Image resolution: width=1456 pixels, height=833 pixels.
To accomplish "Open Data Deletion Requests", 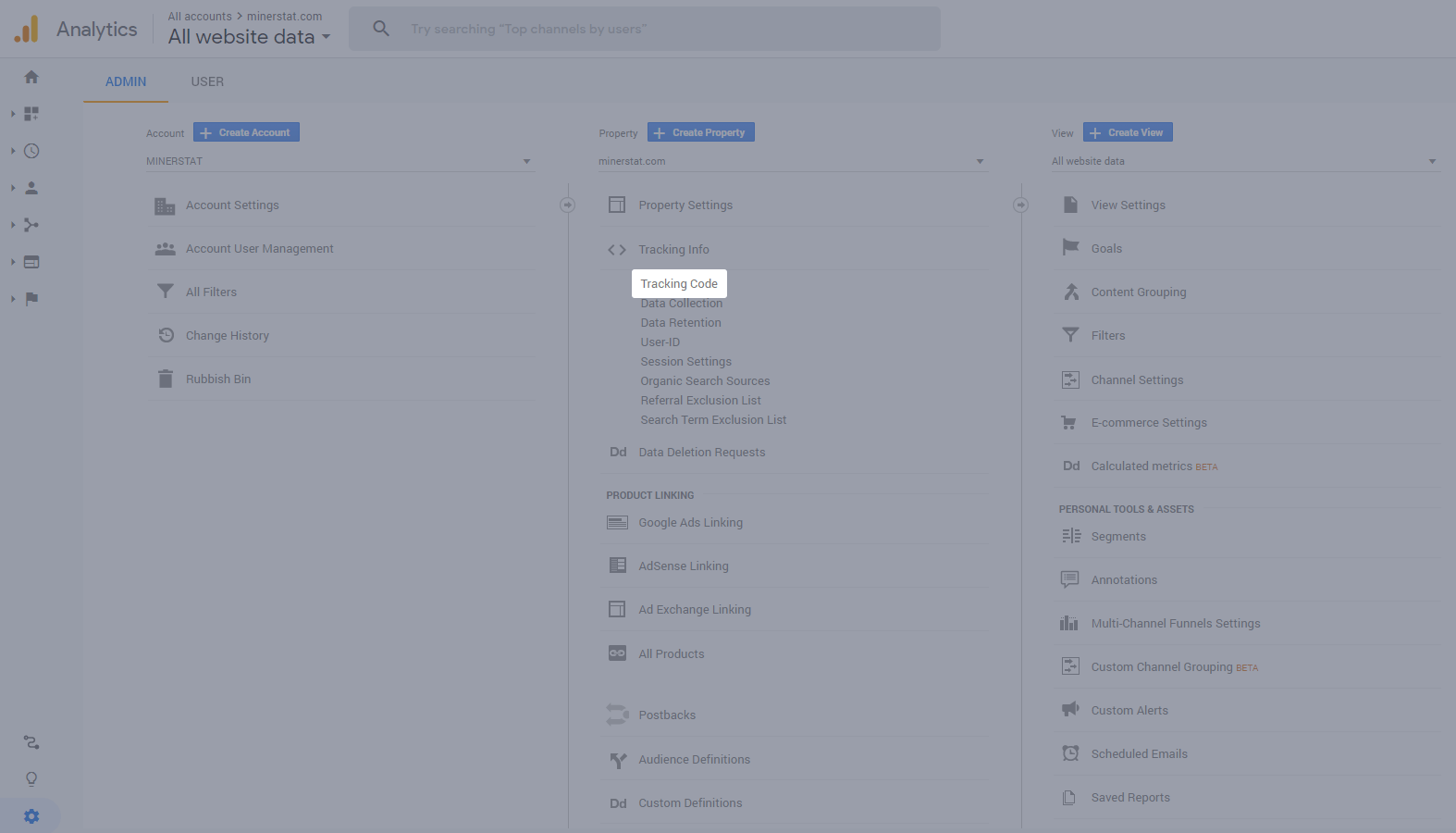I will (701, 453).
